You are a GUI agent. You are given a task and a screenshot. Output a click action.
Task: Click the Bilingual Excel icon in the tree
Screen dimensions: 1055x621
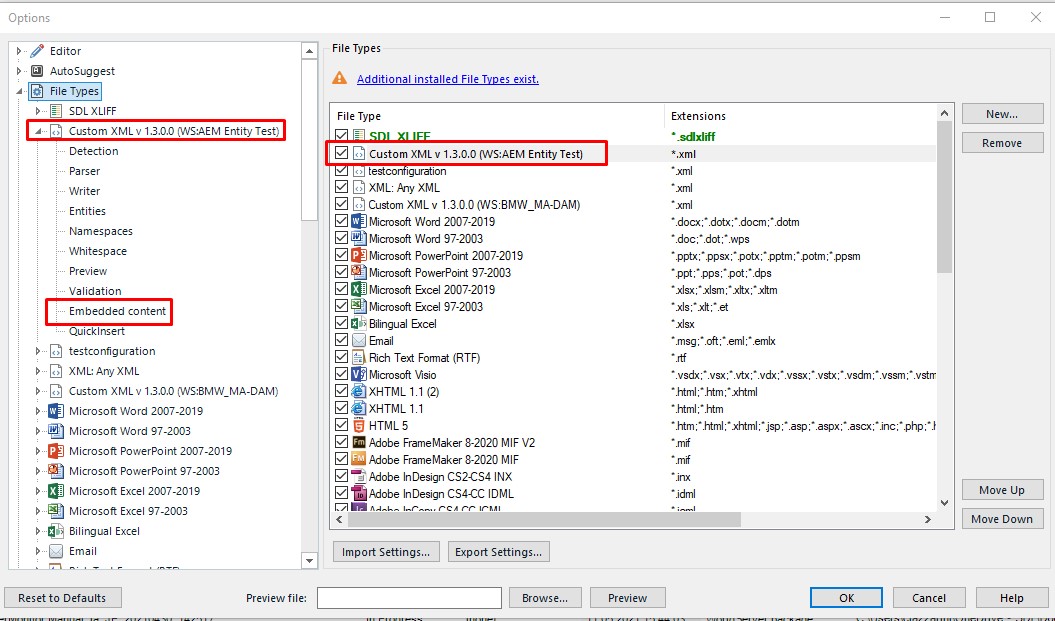(56, 531)
